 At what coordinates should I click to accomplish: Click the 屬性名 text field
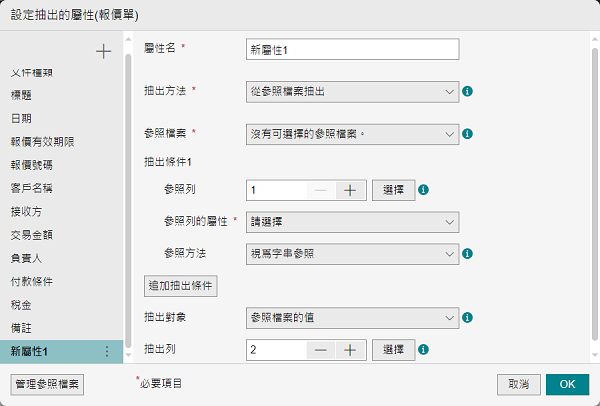[352, 49]
